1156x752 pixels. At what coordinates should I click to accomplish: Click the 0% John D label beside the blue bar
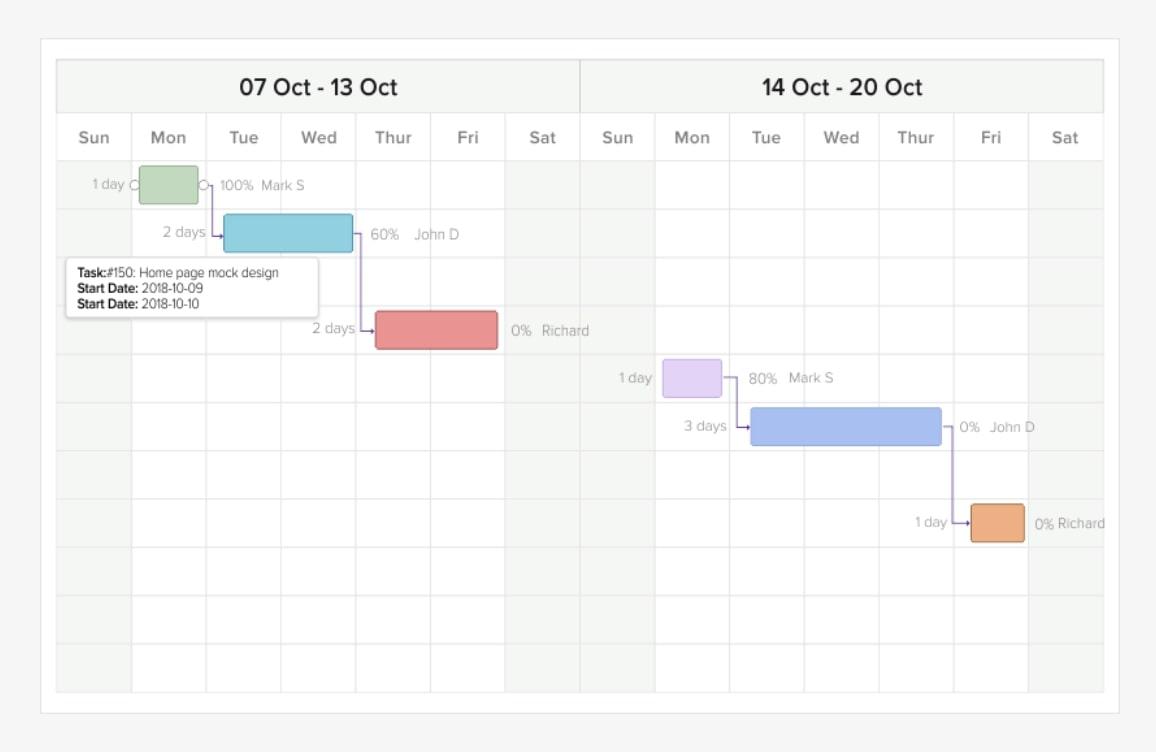996,427
